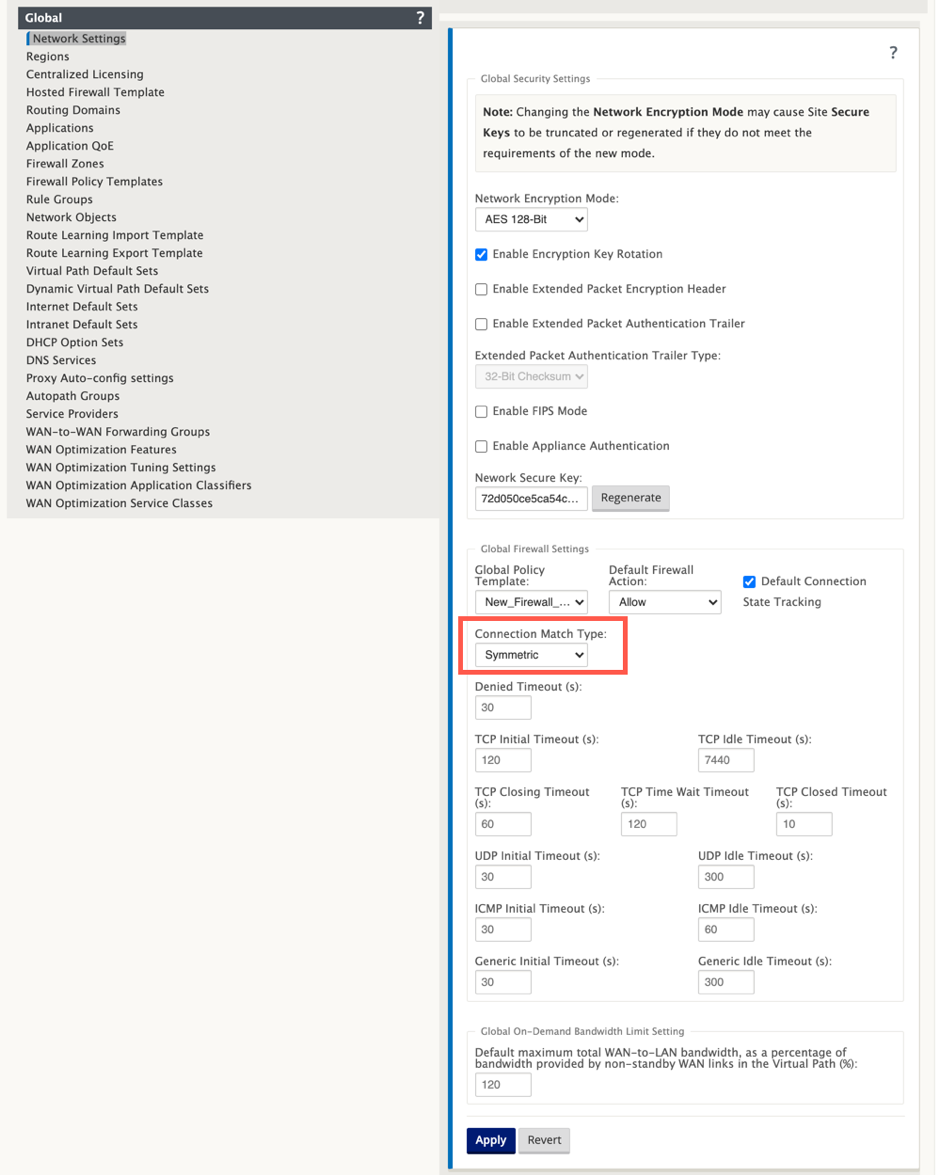Check Enable Extended Packet Authentication Trailer

click(481, 324)
